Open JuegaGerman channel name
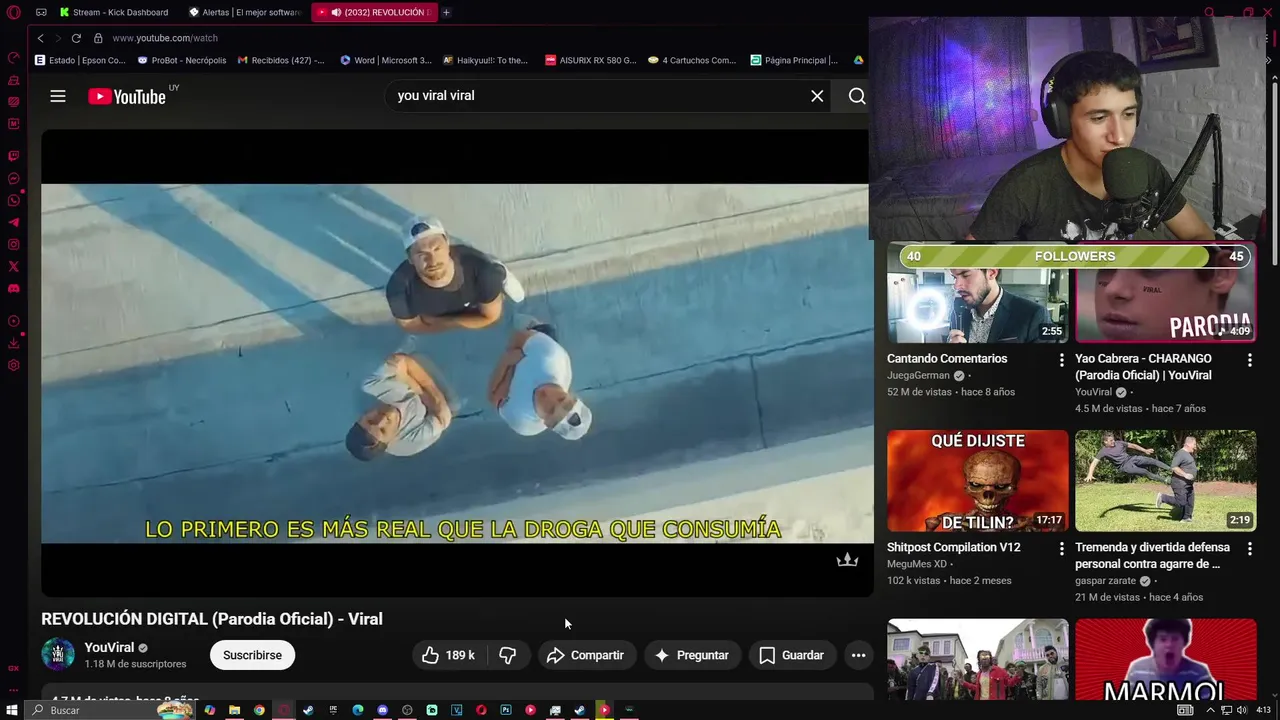1280x720 pixels. click(x=918, y=376)
